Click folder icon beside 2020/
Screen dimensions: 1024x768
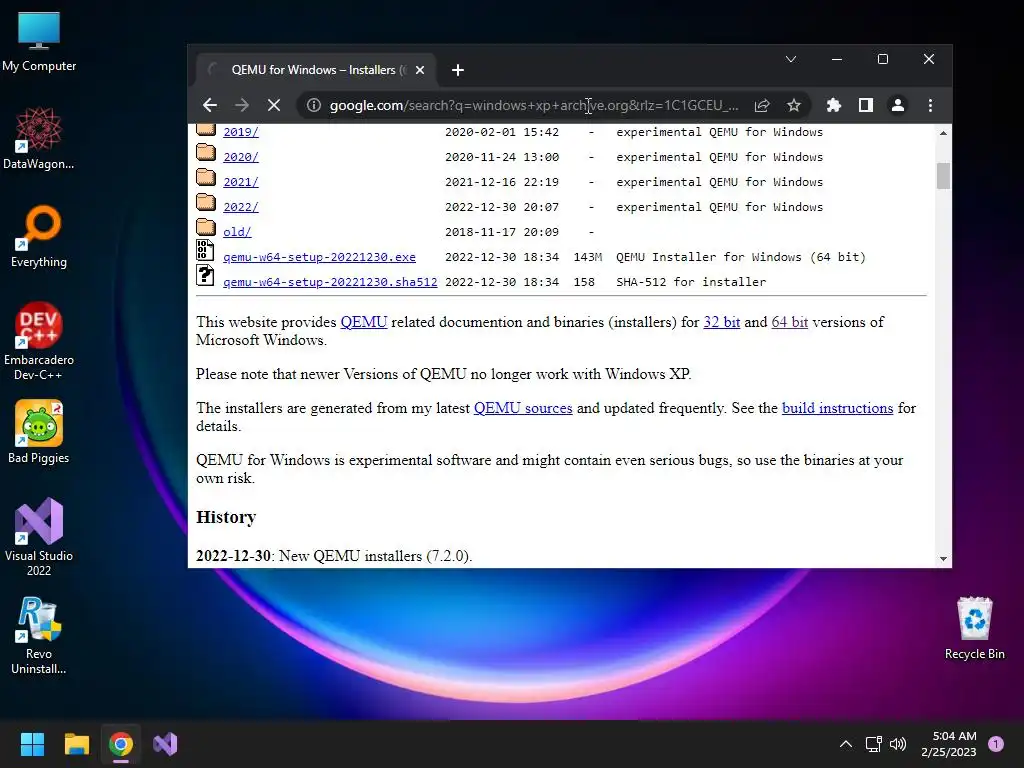pos(206,152)
